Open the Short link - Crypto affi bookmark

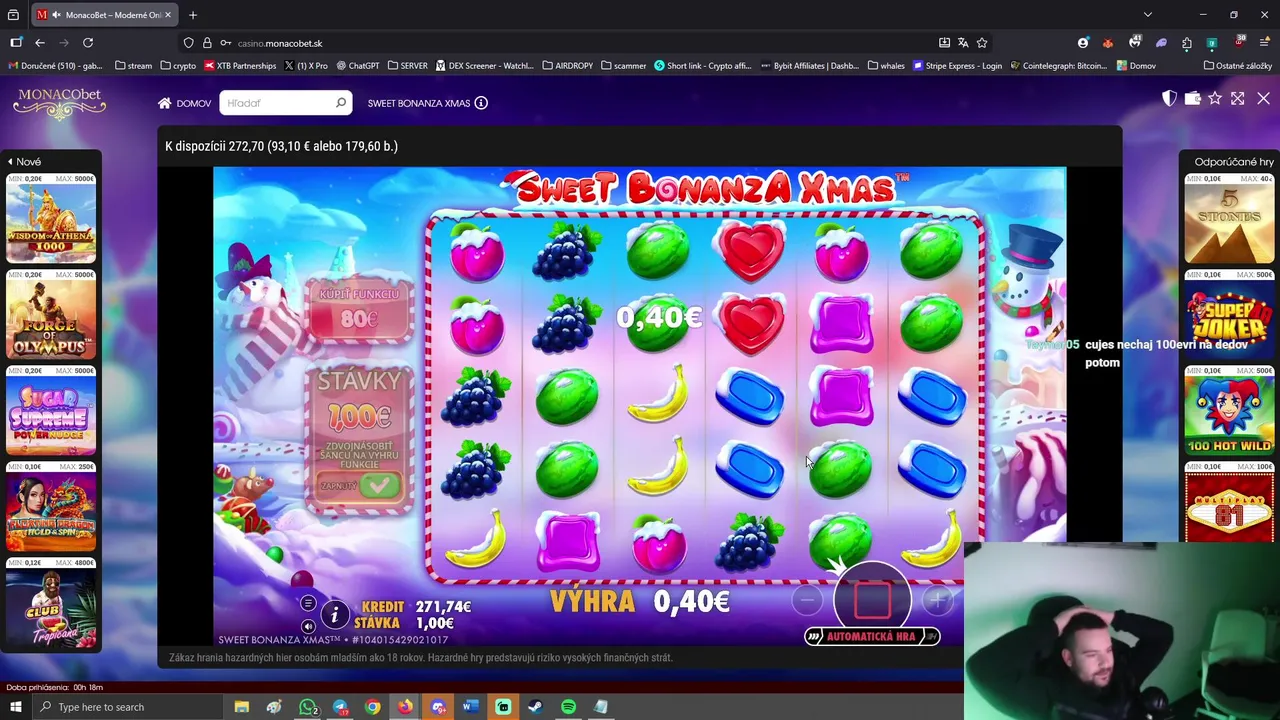click(702, 66)
